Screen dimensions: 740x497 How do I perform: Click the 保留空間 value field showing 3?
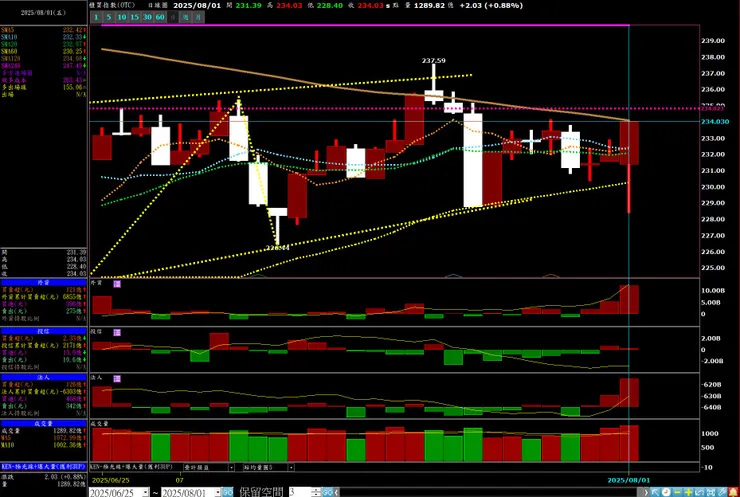pyautogui.click(x=301, y=492)
